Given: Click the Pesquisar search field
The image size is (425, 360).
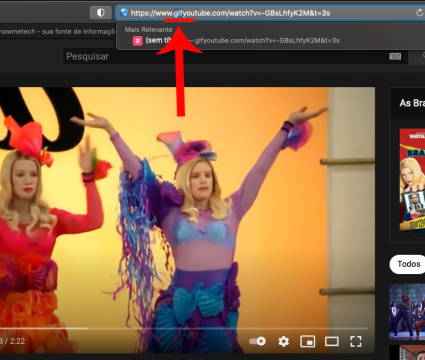Looking at the screenshot, I should coord(235,56).
